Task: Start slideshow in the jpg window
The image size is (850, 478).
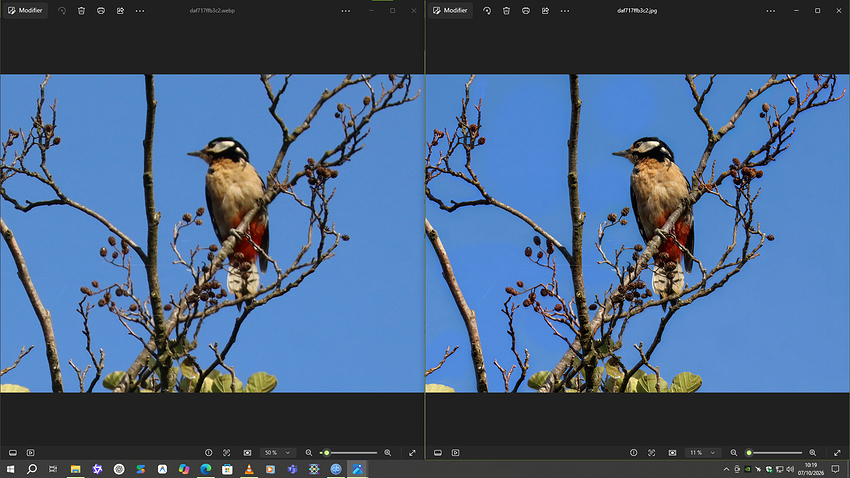Action: 455,453
